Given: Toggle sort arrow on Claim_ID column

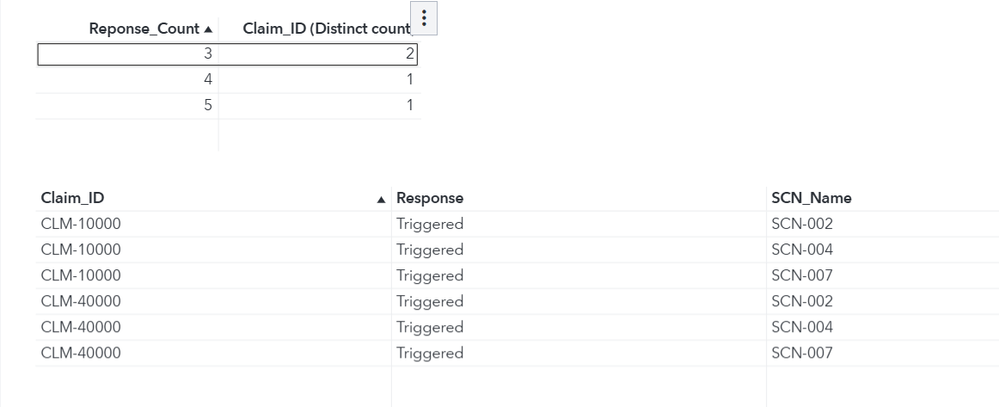Looking at the screenshot, I should click(380, 199).
